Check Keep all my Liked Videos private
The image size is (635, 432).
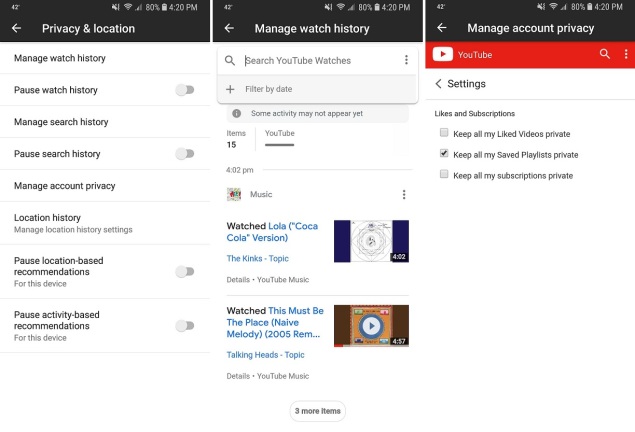[444, 132]
